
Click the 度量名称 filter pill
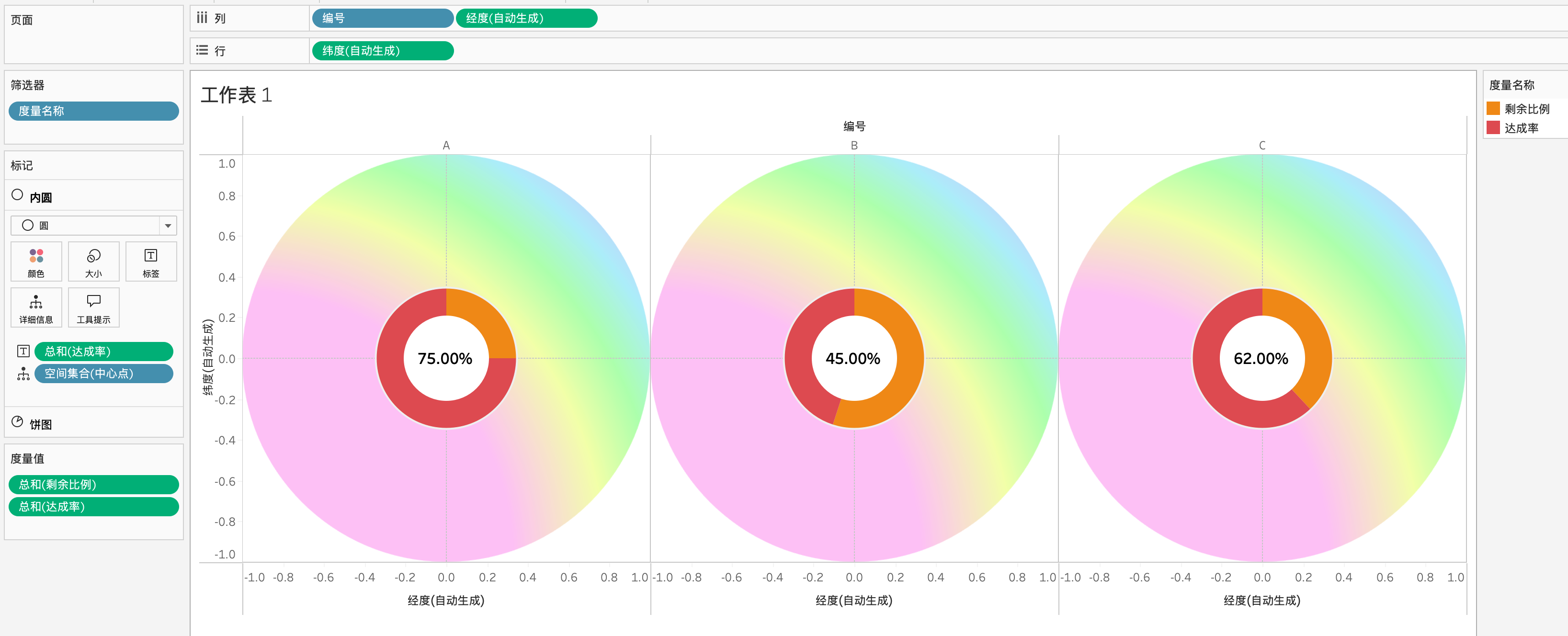coord(93,111)
